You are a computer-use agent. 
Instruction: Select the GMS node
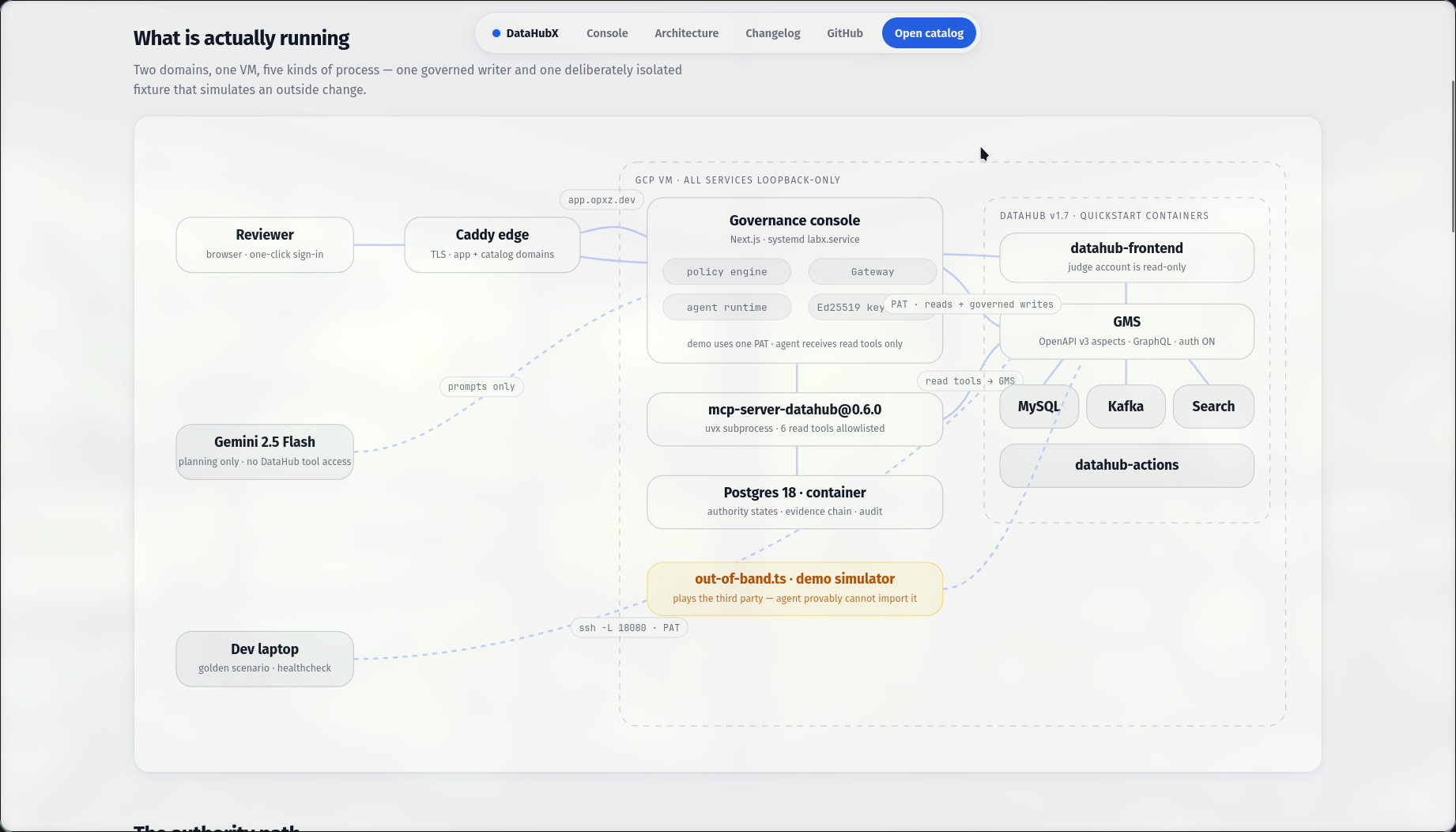(1126, 331)
